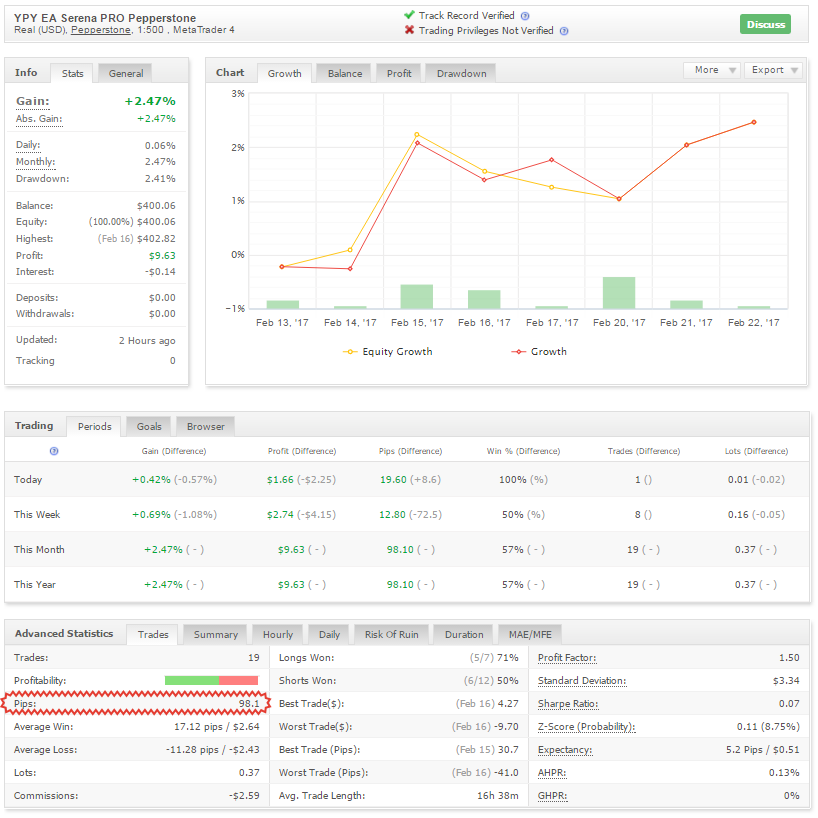Toggle Equity Growth series in legend
Screen dimensions: 818x818
coord(388,352)
